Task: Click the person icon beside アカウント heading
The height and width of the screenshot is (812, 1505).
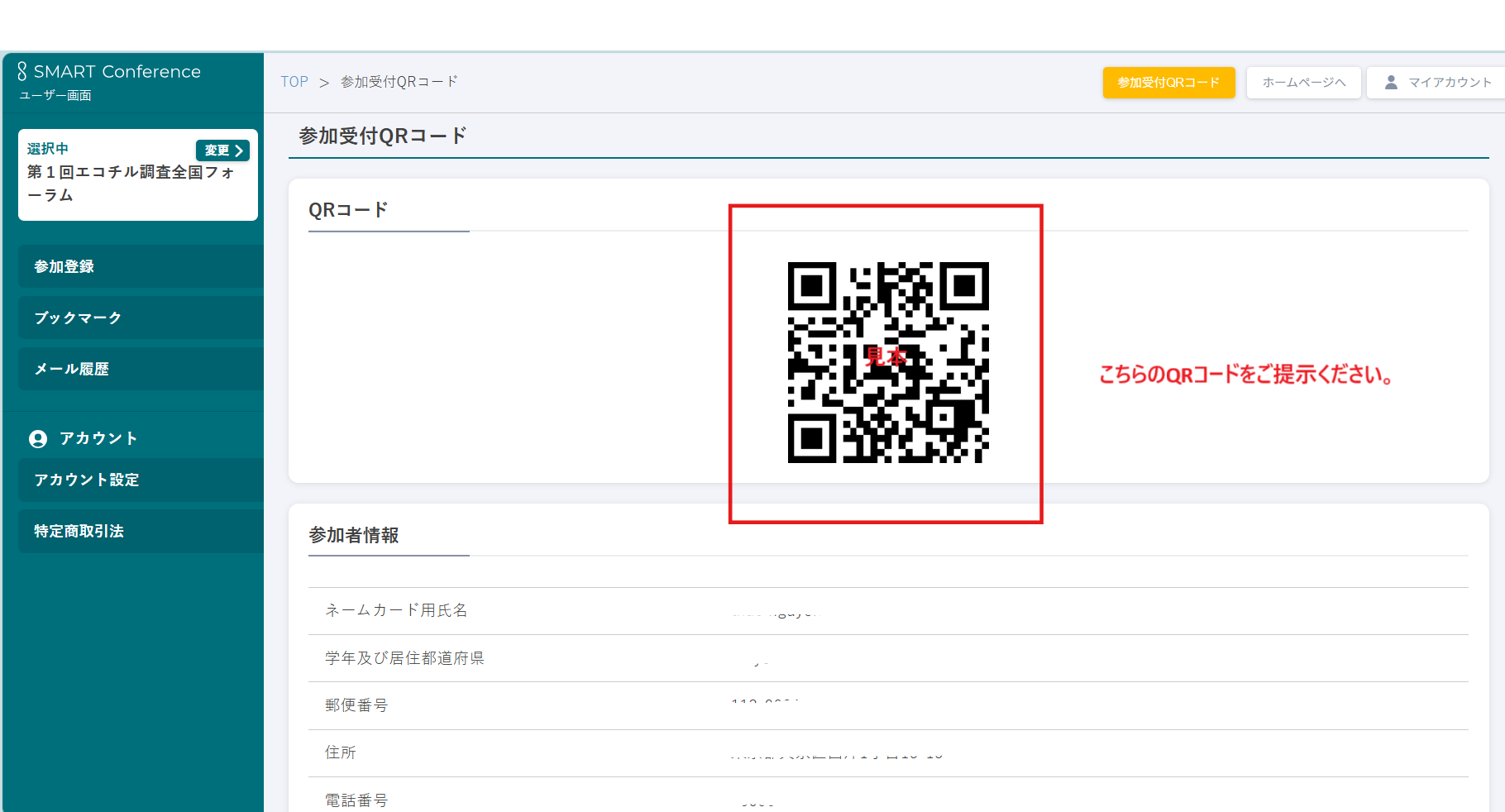Action: (x=38, y=439)
